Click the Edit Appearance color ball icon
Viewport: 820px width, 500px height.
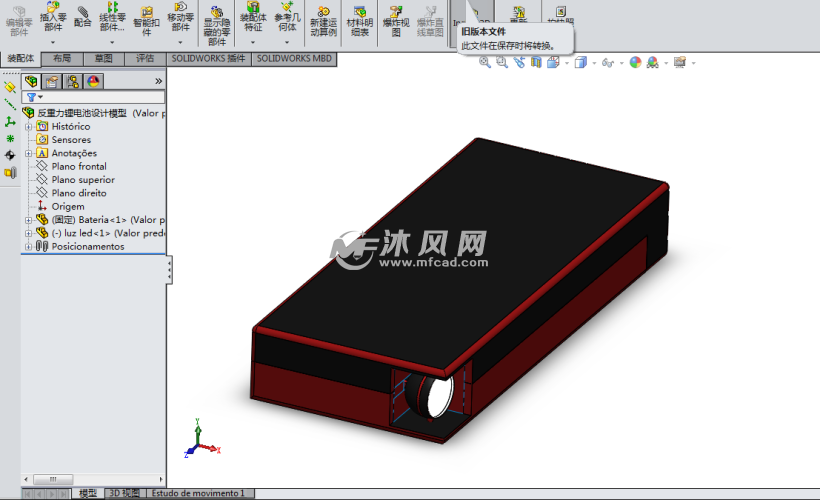[x=635, y=63]
